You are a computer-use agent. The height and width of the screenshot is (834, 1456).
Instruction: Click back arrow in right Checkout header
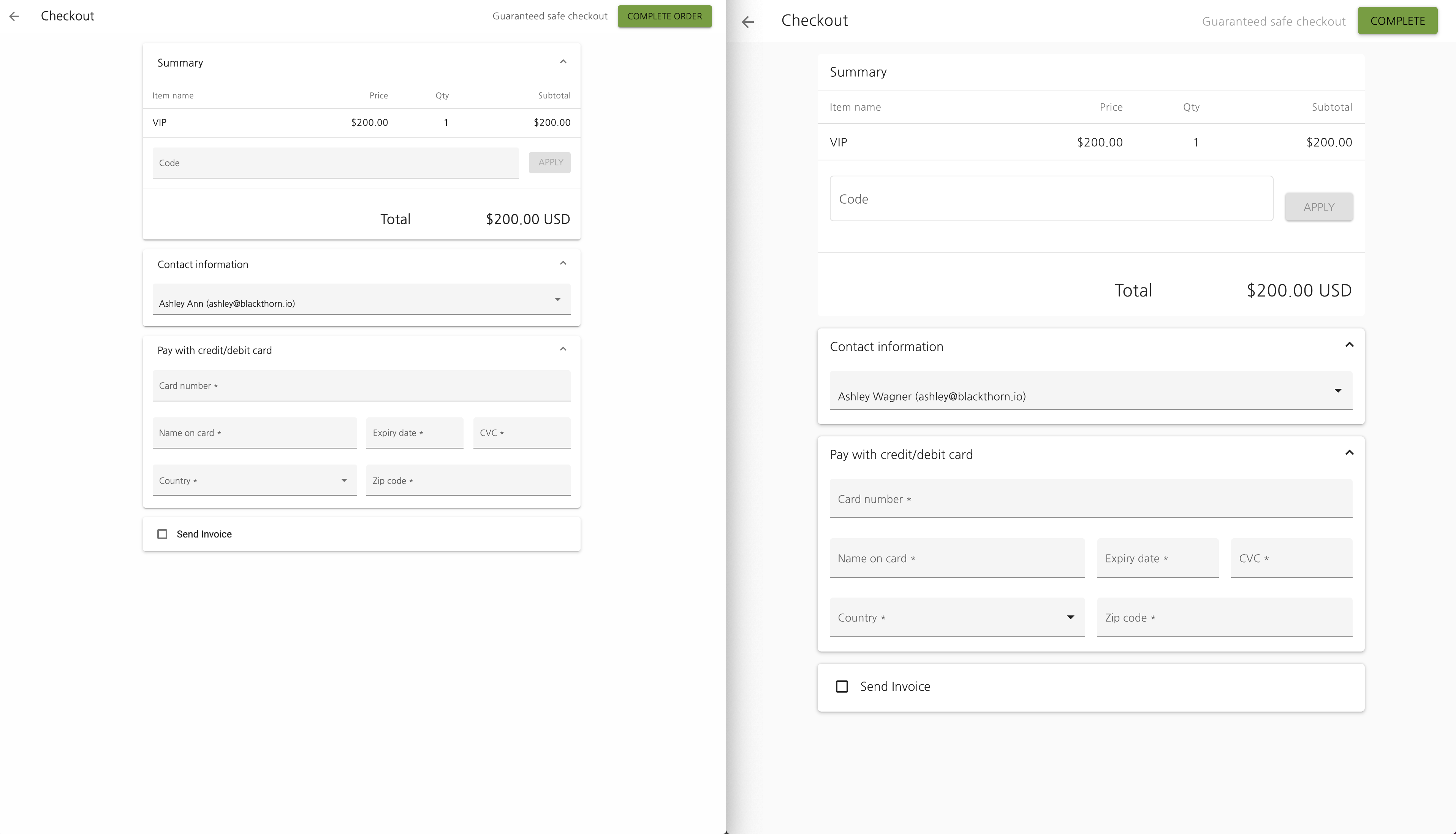pyautogui.click(x=748, y=22)
